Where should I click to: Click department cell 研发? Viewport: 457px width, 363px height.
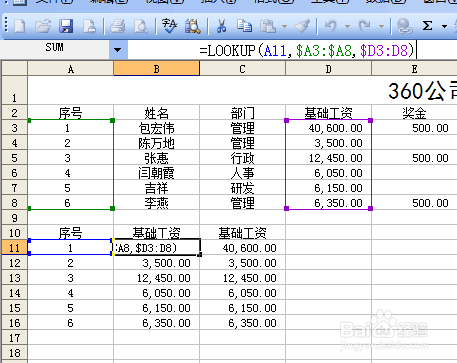(x=242, y=188)
